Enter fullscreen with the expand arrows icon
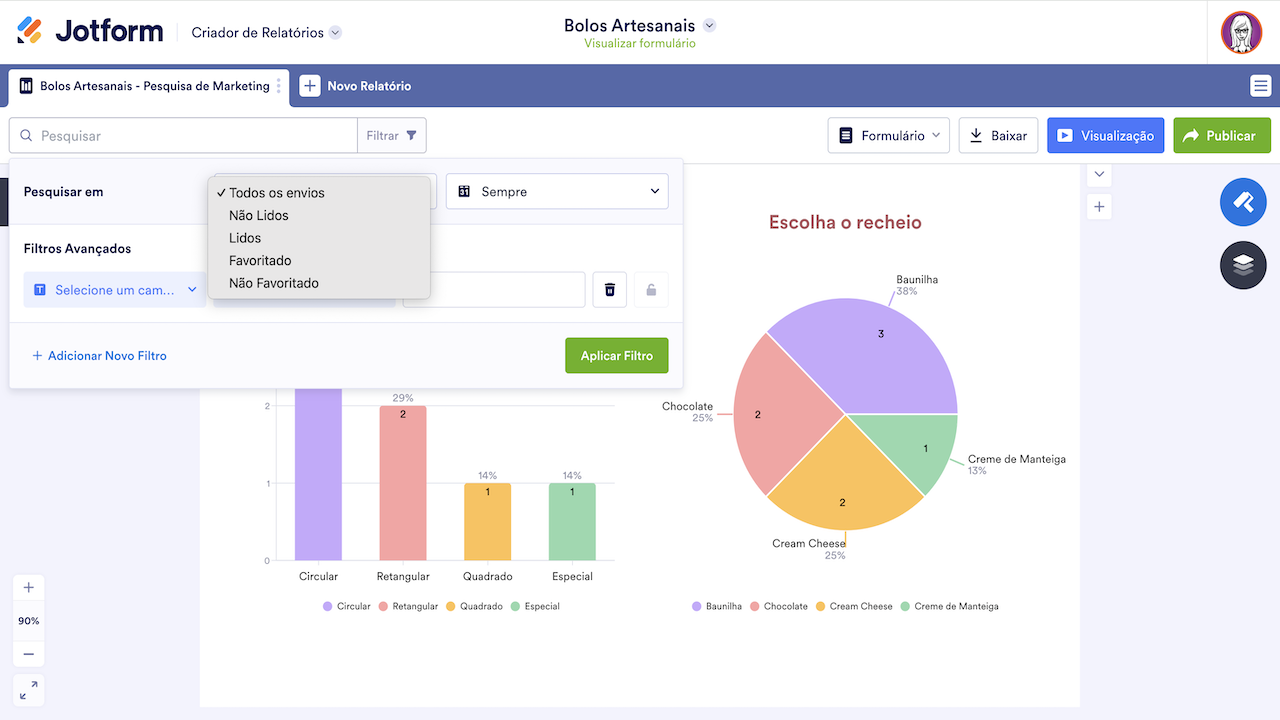1280x720 pixels. [x=28, y=690]
